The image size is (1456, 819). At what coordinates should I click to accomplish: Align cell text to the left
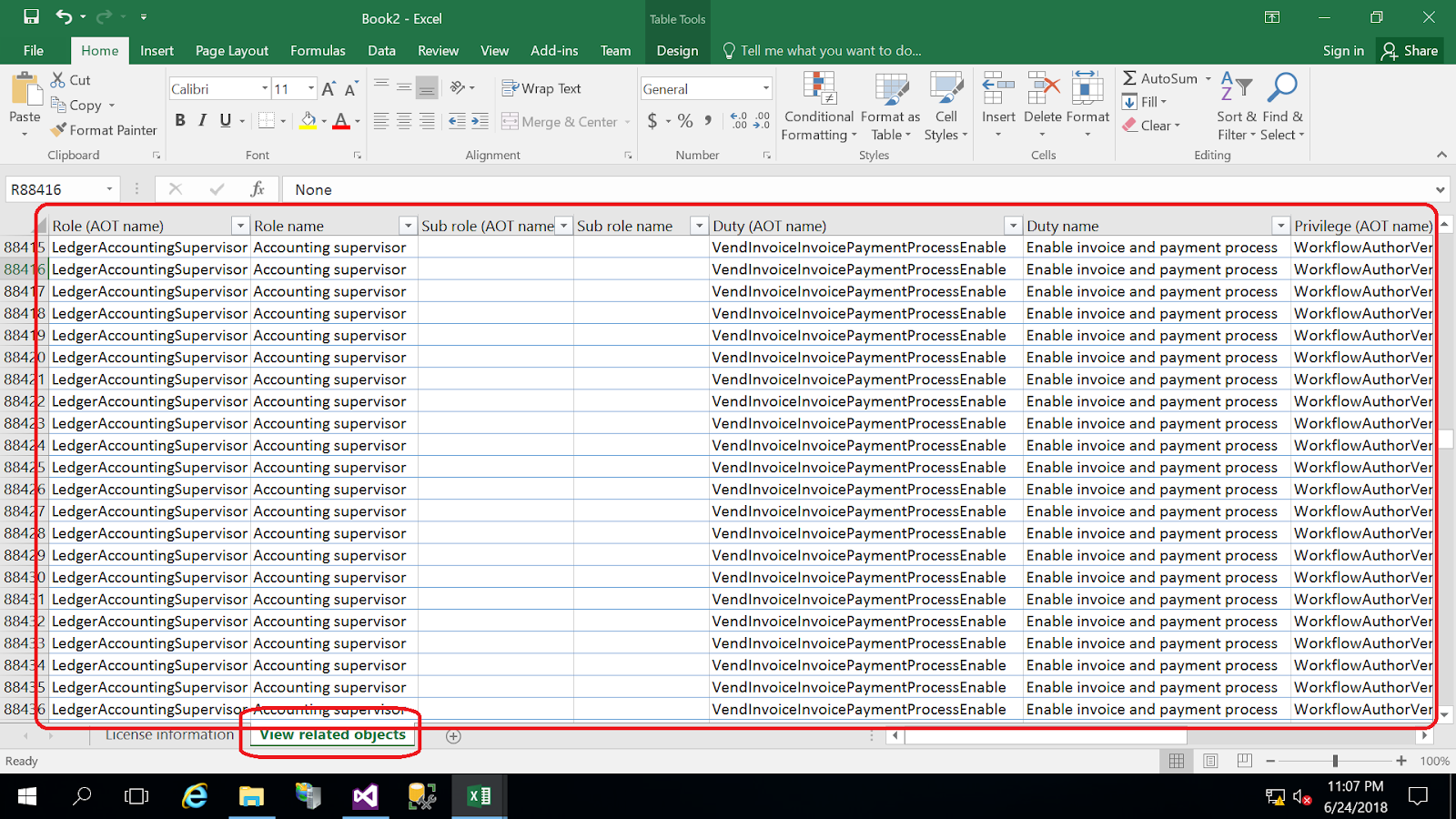point(380,121)
